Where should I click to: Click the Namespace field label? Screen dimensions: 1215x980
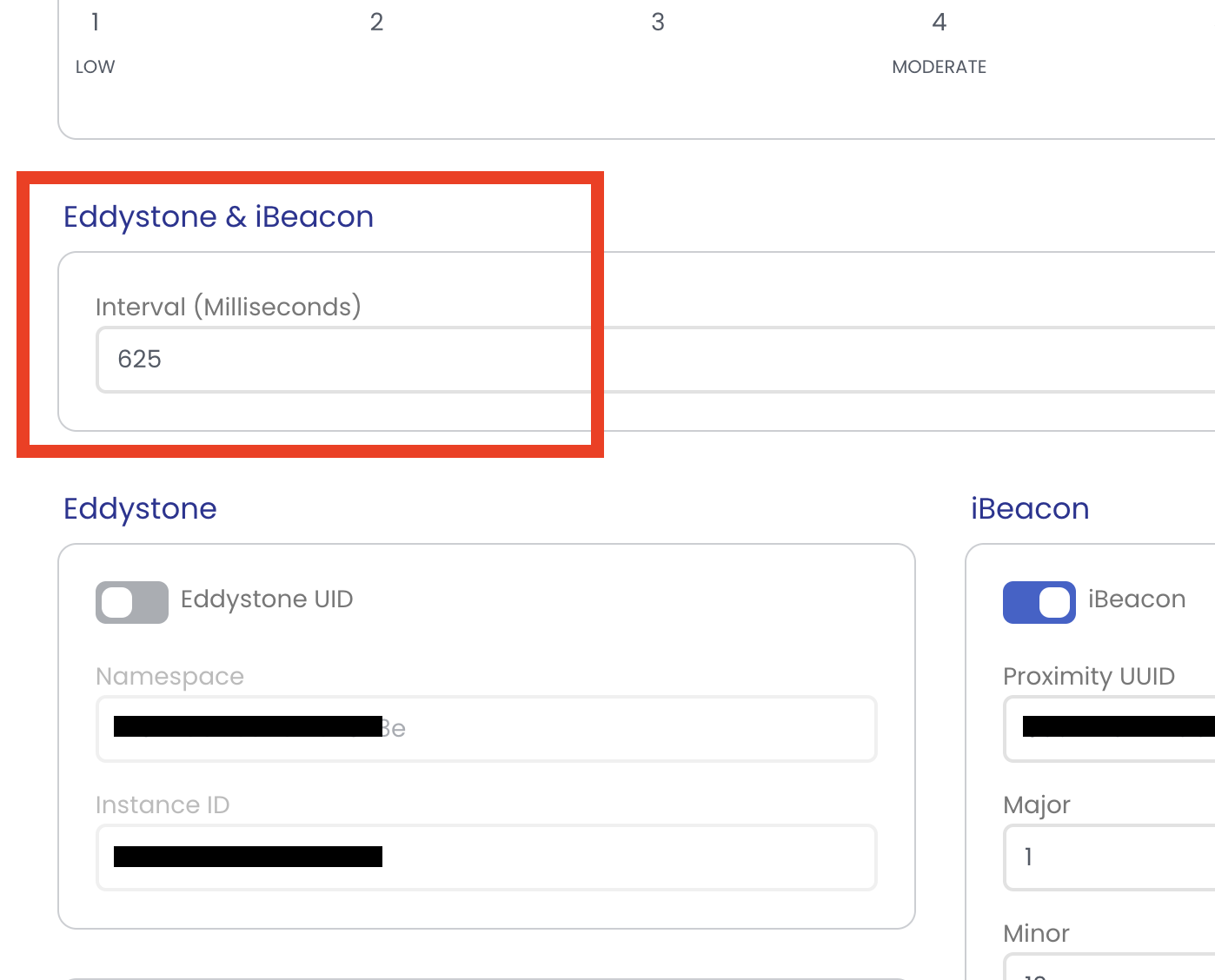pyautogui.click(x=169, y=677)
